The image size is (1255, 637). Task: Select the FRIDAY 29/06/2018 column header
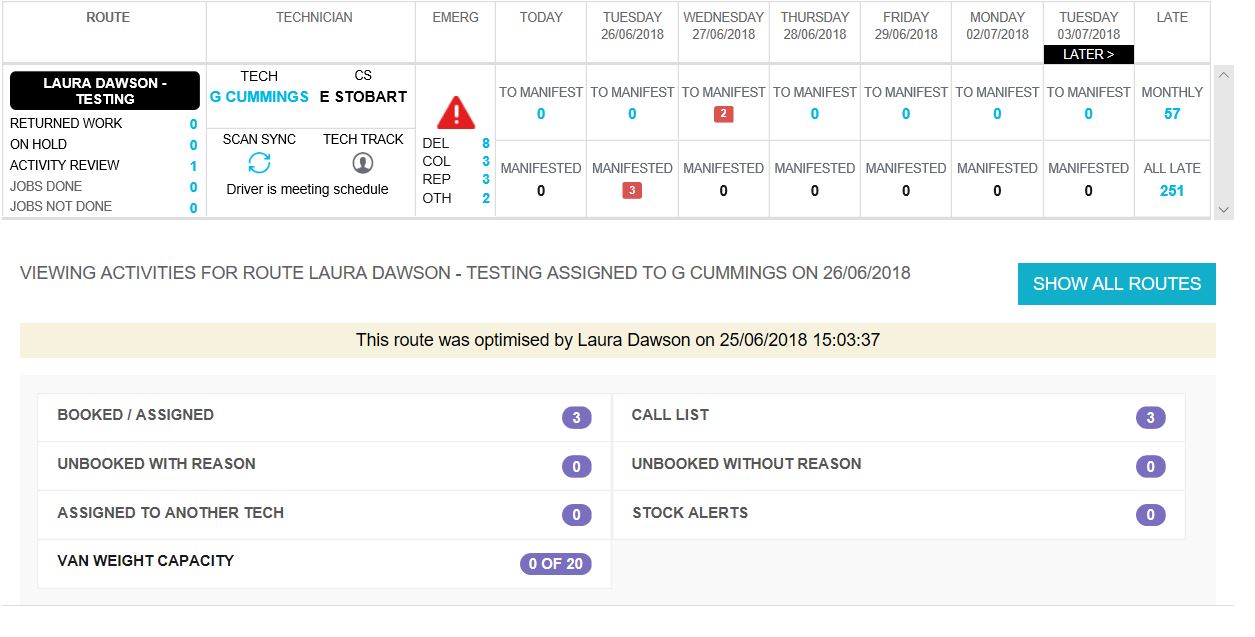(905, 25)
